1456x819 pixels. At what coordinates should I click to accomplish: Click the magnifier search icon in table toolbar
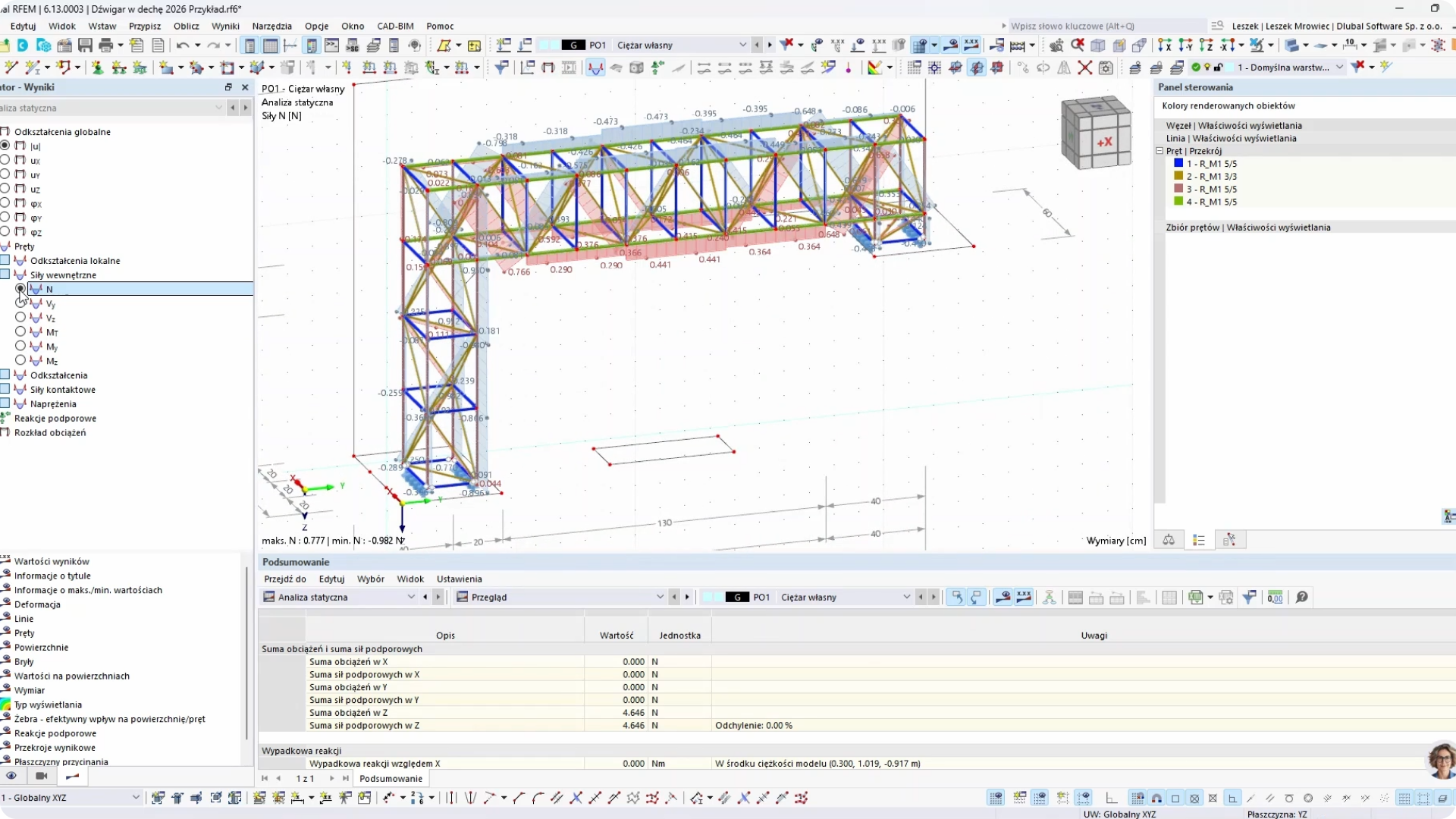click(x=1302, y=598)
